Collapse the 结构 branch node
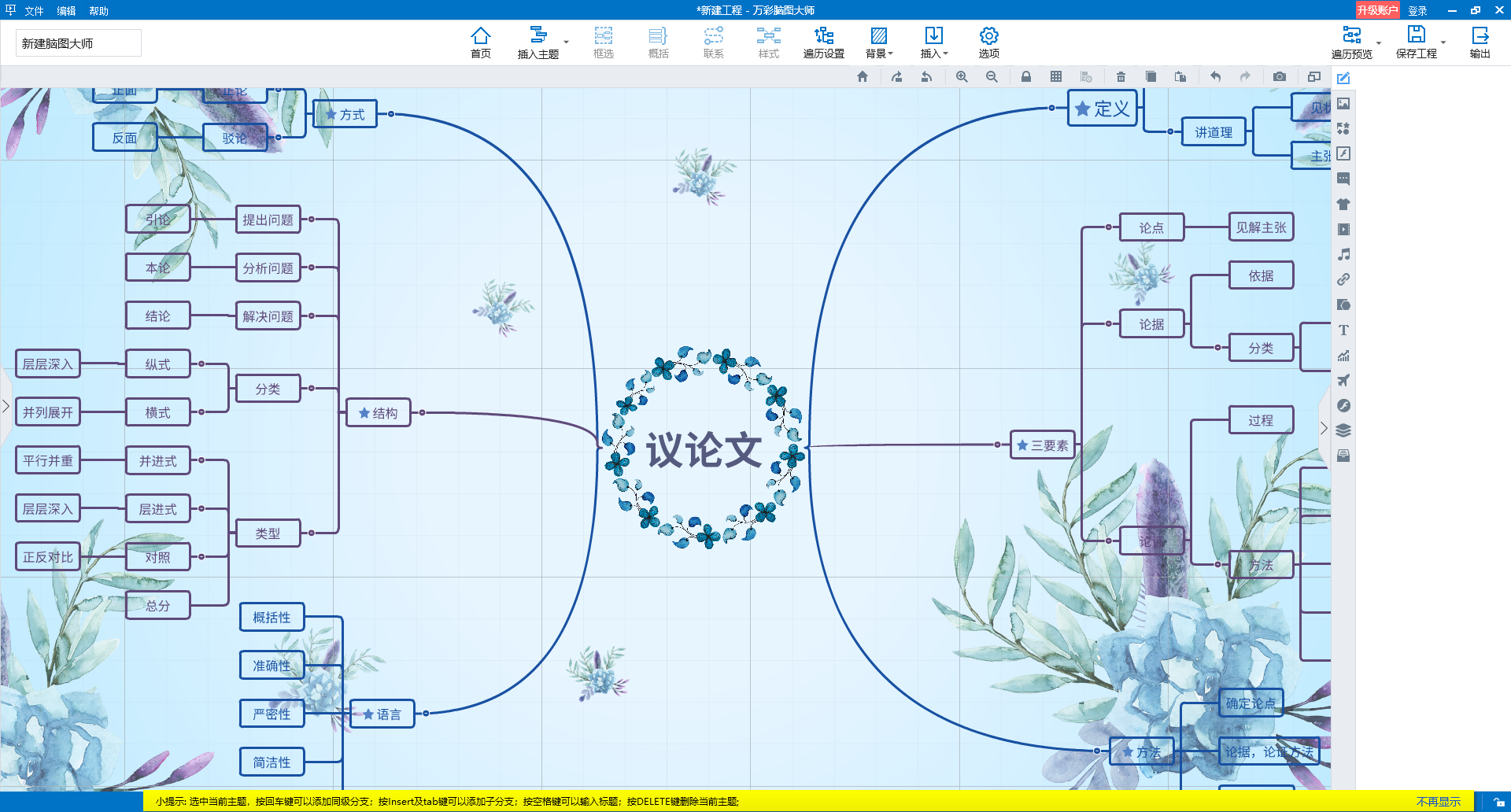 tap(423, 412)
